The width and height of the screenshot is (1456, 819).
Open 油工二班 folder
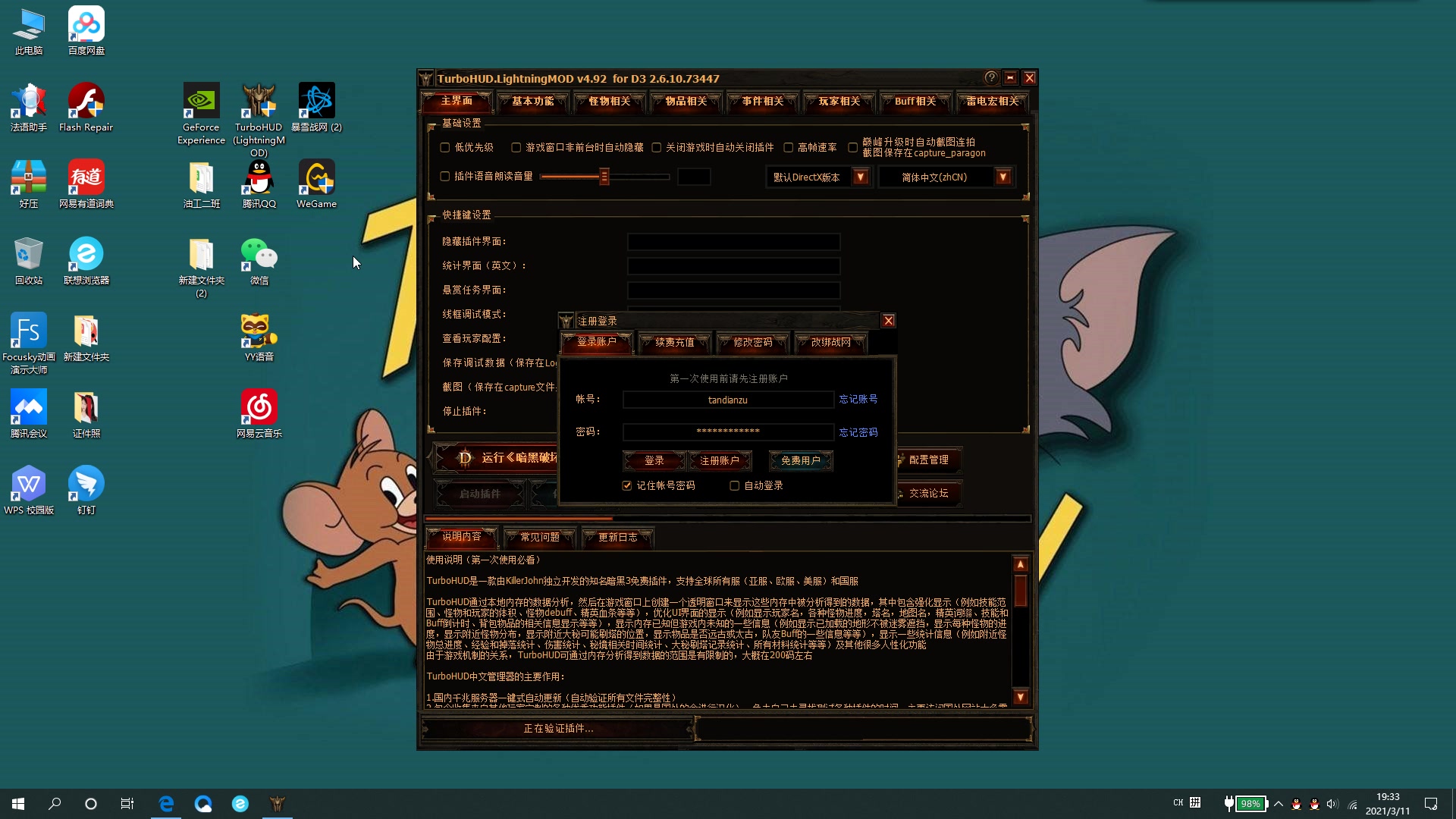click(x=202, y=185)
